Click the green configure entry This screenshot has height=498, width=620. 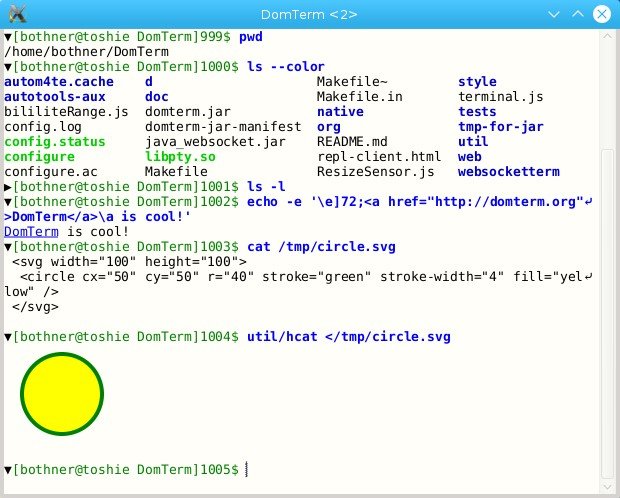click(x=39, y=157)
